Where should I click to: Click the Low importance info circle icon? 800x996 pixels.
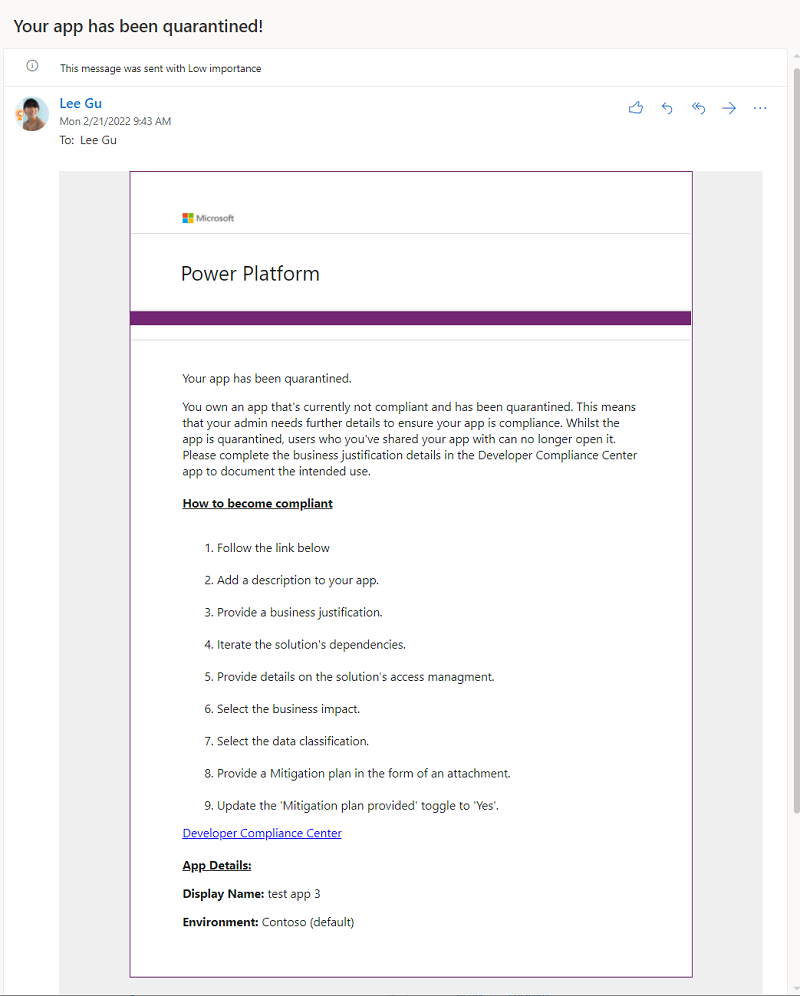pyautogui.click(x=31, y=65)
